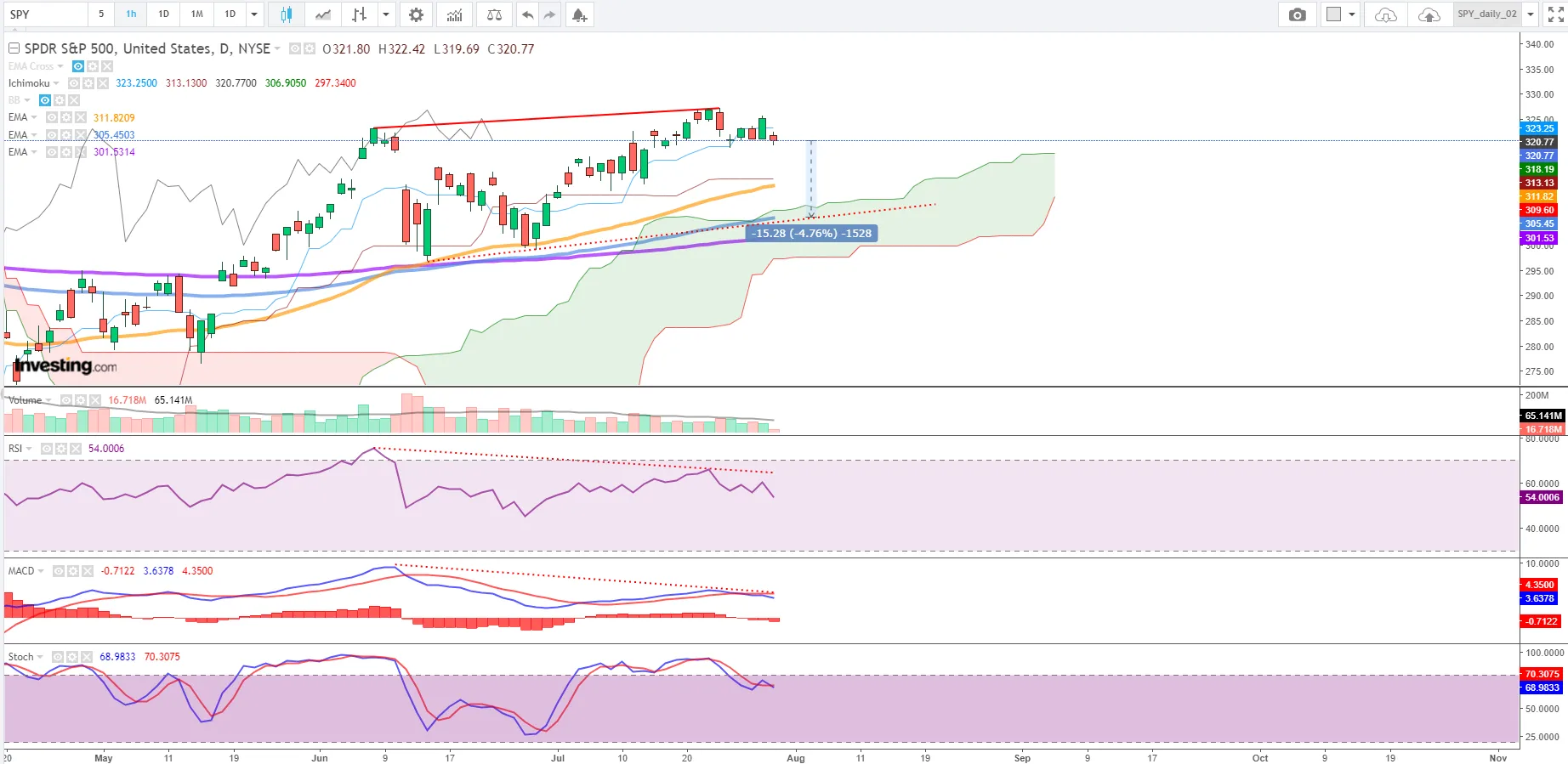Save chart layout with cloud upload icon
Viewport: 1568px width, 764px height.
click(x=1429, y=14)
